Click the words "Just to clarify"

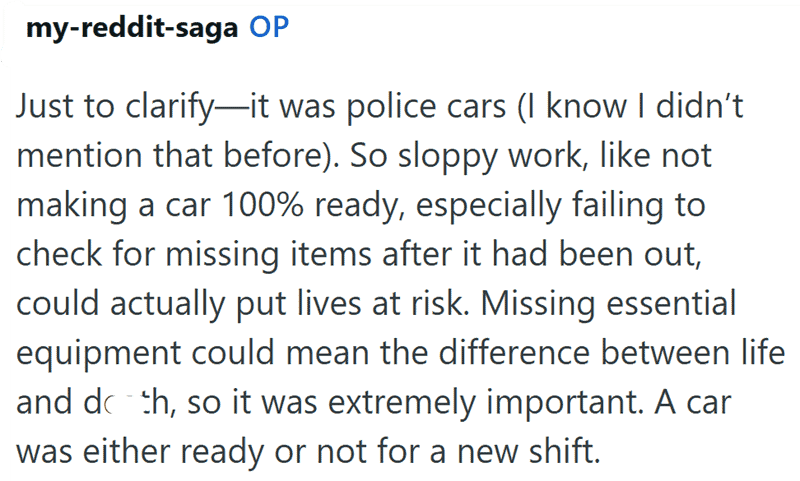click(115, 108)
